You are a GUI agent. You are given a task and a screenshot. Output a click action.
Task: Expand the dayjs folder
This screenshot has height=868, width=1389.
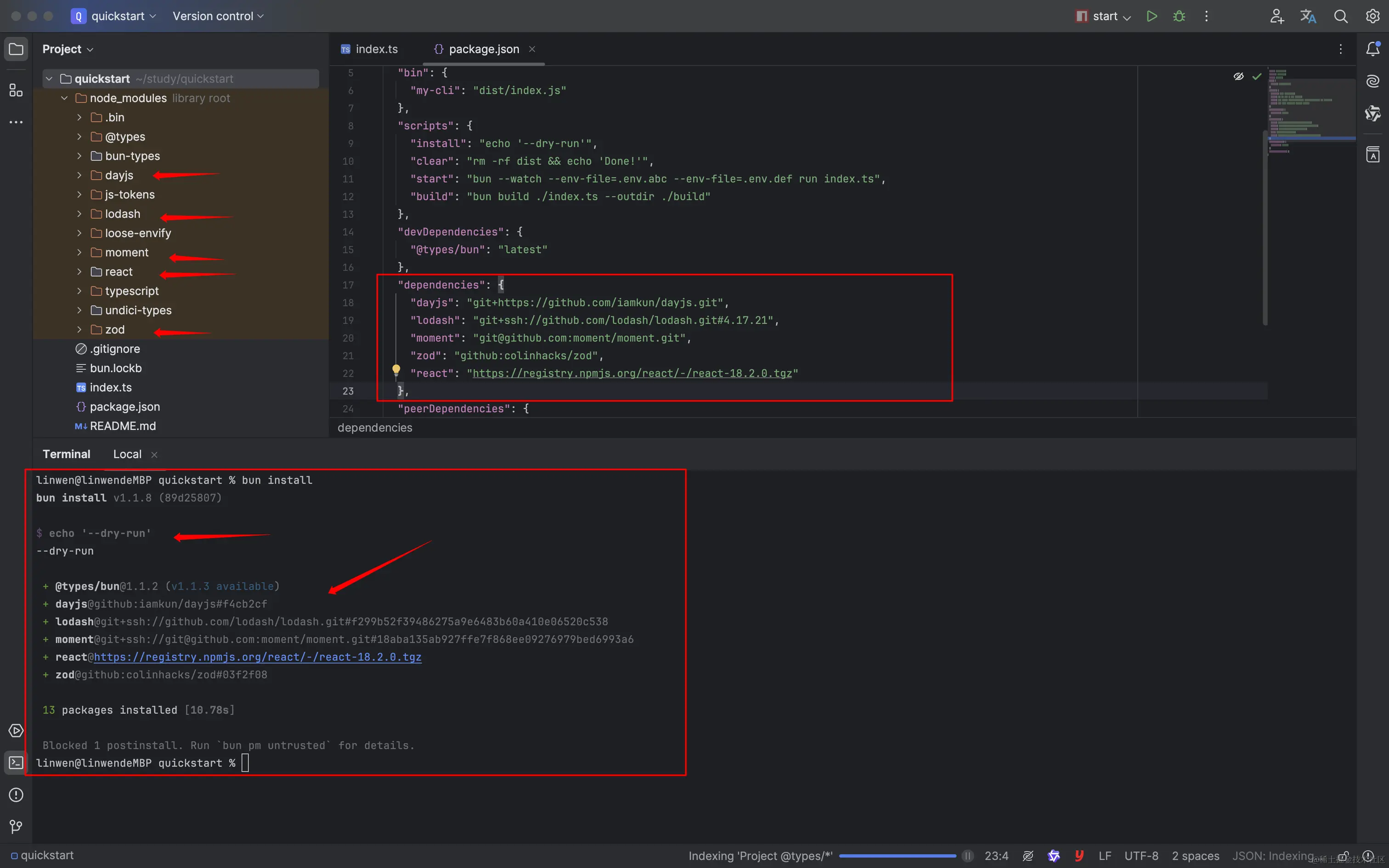click(x=79, y=175)
